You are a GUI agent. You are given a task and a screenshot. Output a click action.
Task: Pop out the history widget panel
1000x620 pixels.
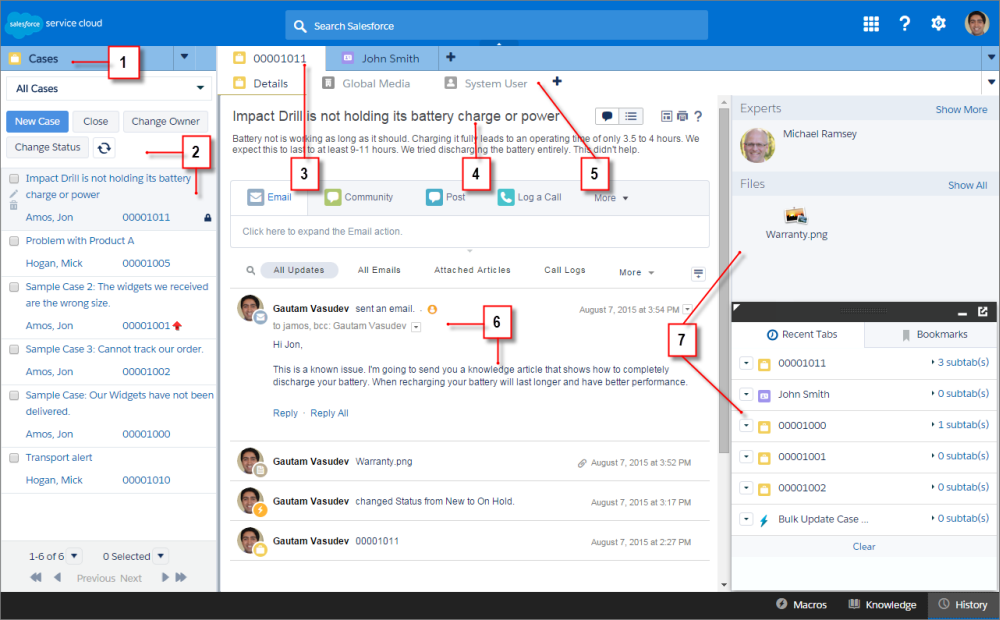(x=983, y=312)
